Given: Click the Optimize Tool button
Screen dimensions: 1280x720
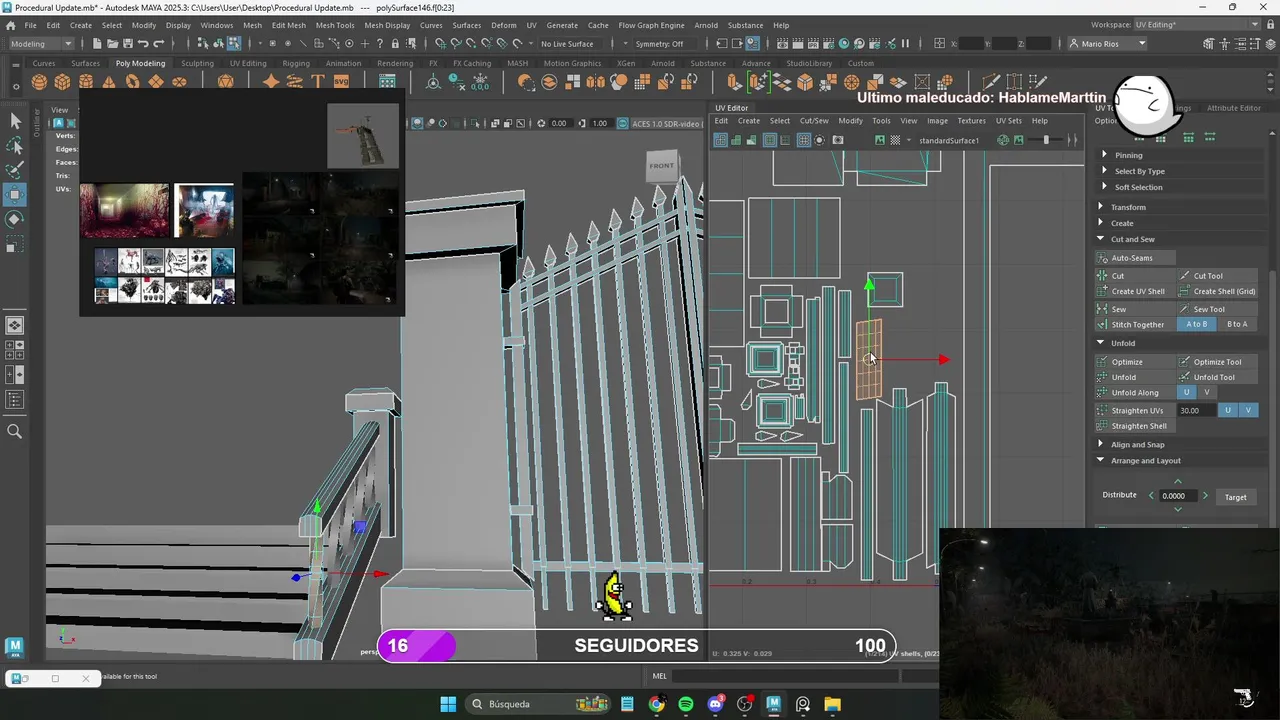Looking at the screenshot, I should click(1217, 362).
